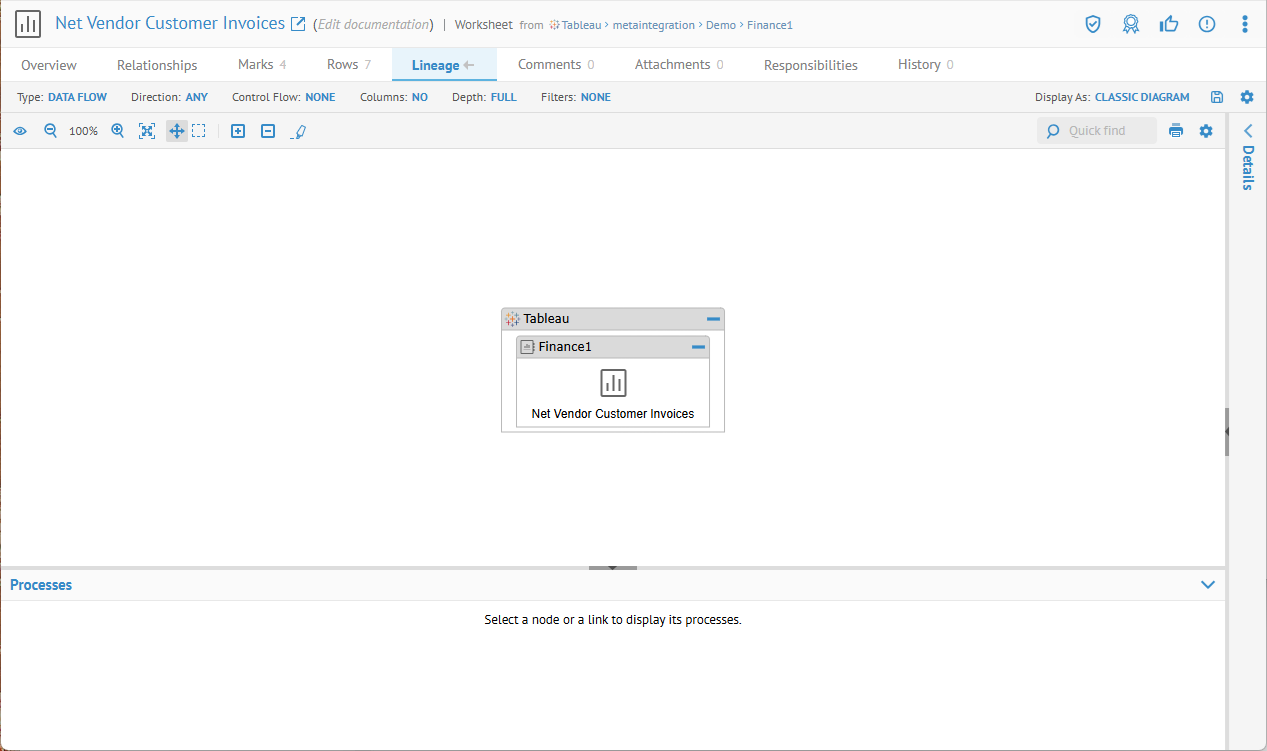Enable the pan move mode

point(176,131)
